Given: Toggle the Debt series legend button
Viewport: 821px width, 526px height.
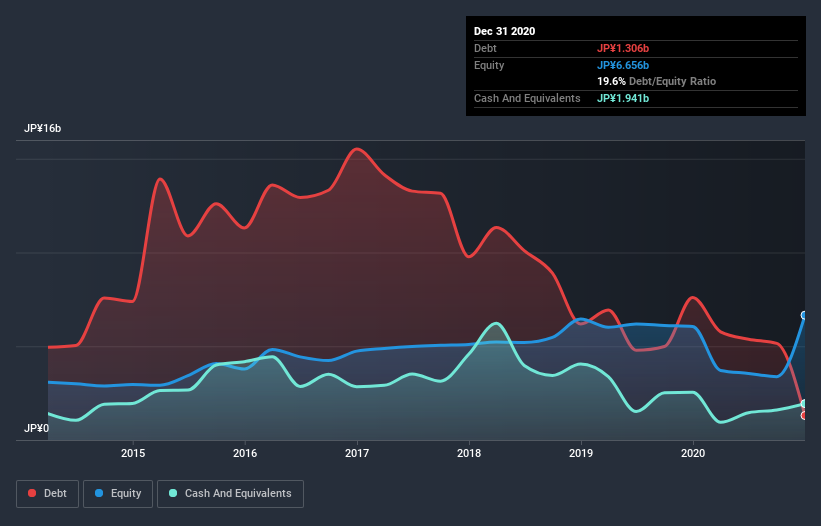Looking at the screenshot, I should (48, 494).
